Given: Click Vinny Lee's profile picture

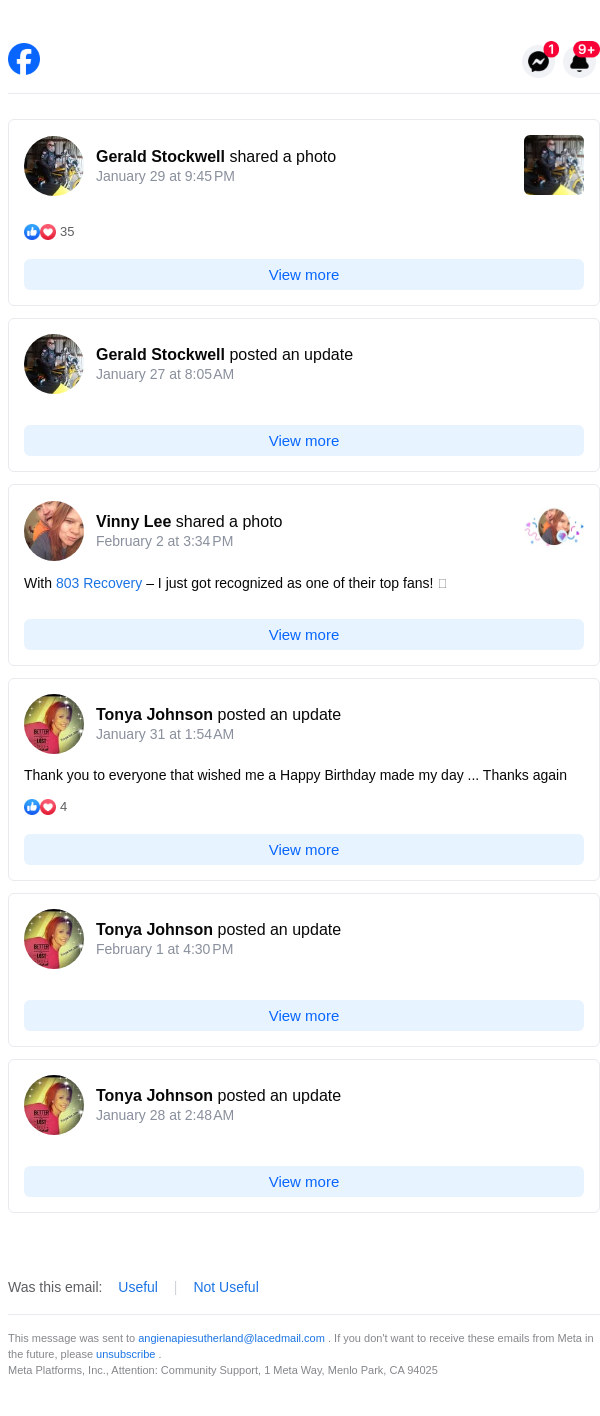Looking at the screenshot, I should [x=54, y=531].
